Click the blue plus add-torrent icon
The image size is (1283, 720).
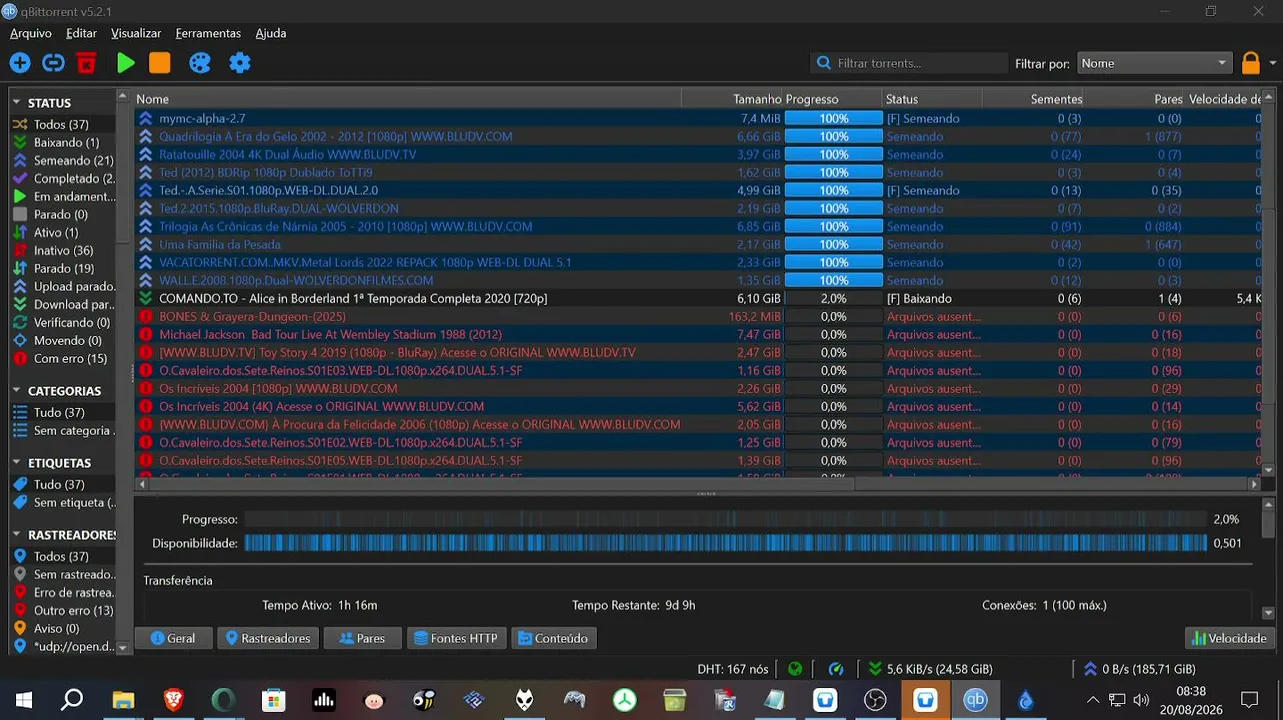[20, 63]
